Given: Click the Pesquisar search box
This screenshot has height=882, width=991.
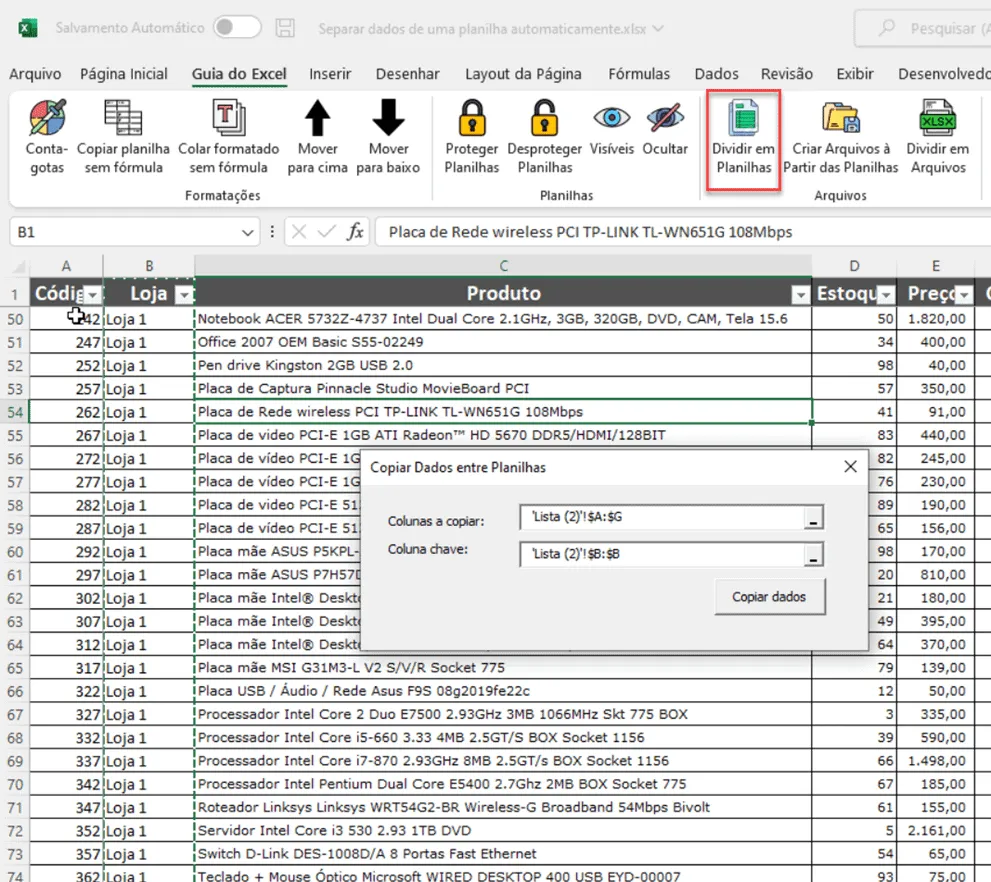Looking at the screenshot, I should tap(923, 28).
